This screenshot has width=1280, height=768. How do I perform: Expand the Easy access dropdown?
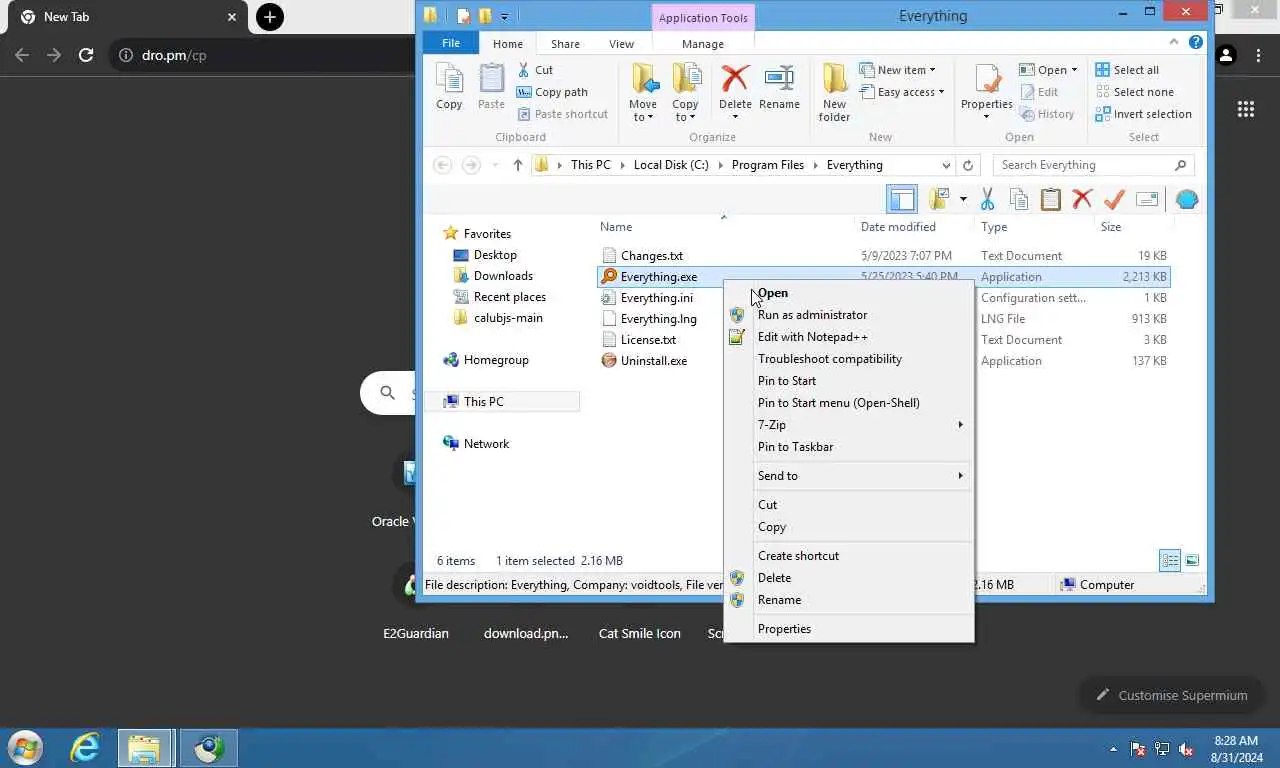coord(901,92)
